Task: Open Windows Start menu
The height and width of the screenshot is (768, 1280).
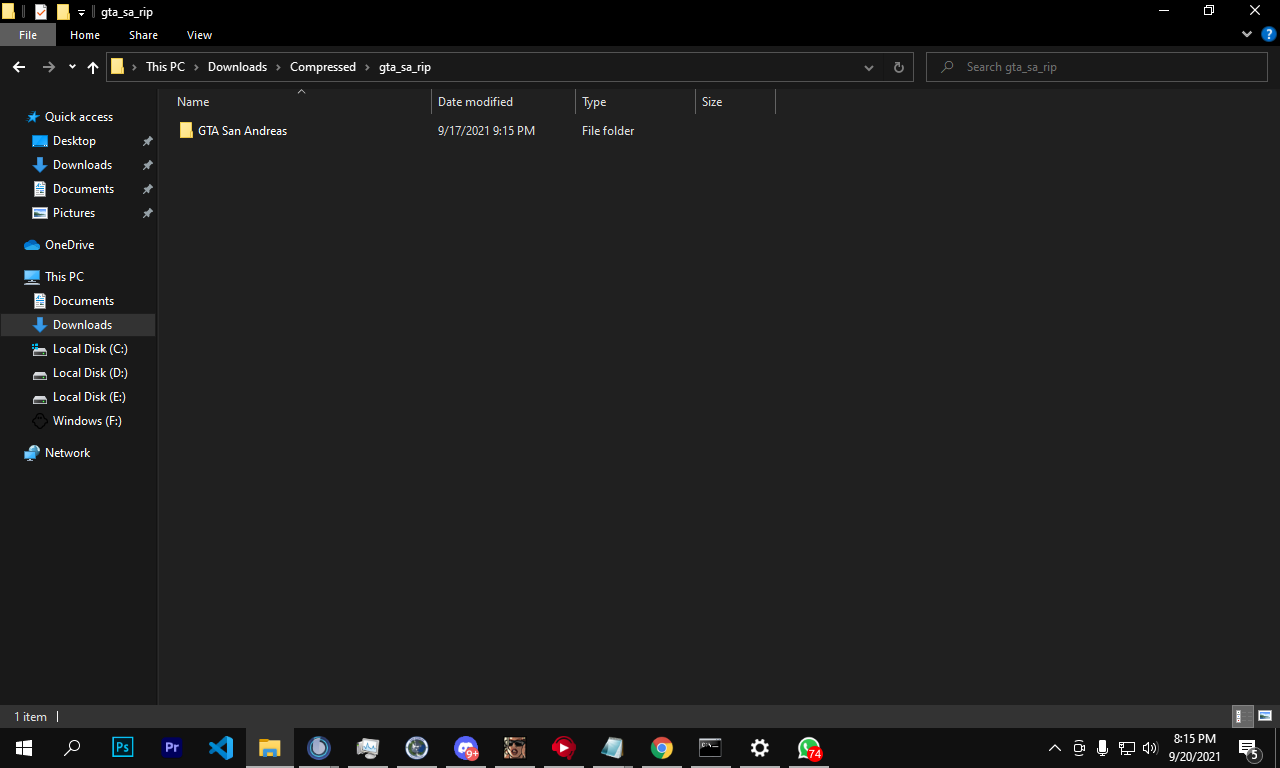Action: (24, 748)
